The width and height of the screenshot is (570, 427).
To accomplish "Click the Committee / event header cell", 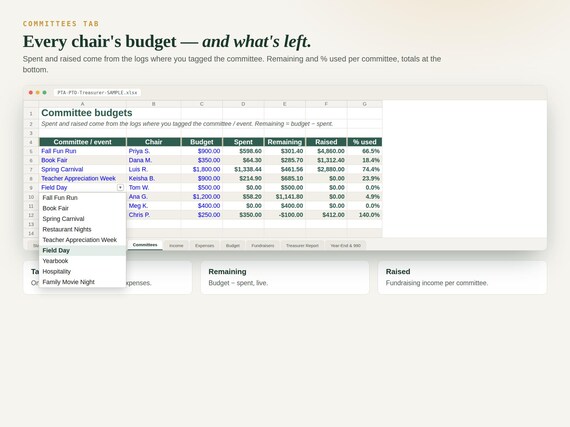I will click(x=83, y=142).
